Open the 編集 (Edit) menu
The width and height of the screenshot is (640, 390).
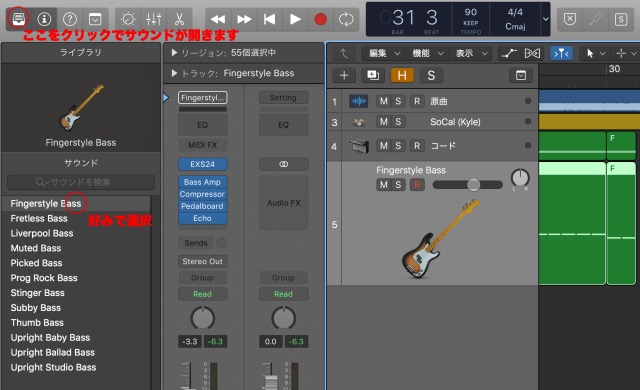click(x=384, y=53)
